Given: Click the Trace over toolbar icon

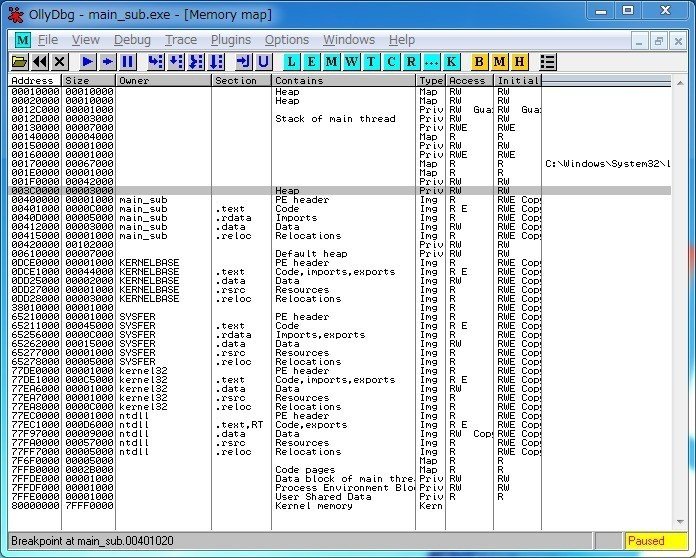Looking at the screenshot, I should 216,62.
